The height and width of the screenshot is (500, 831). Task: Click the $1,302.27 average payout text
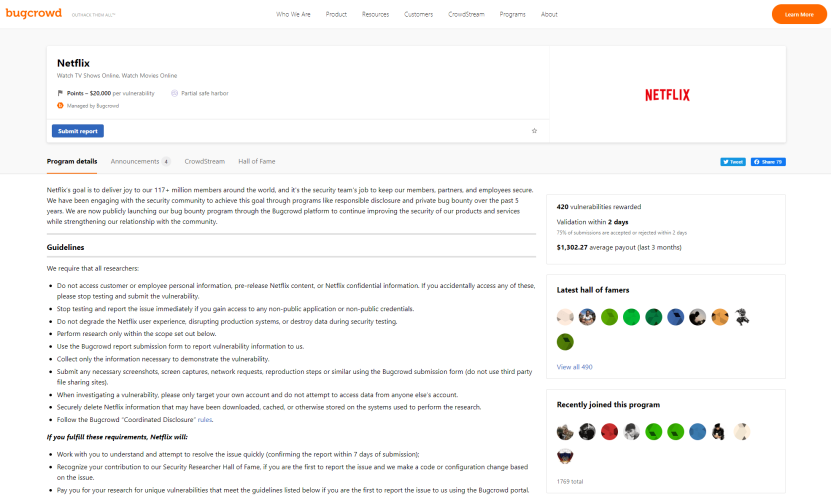tap(619, 247)
